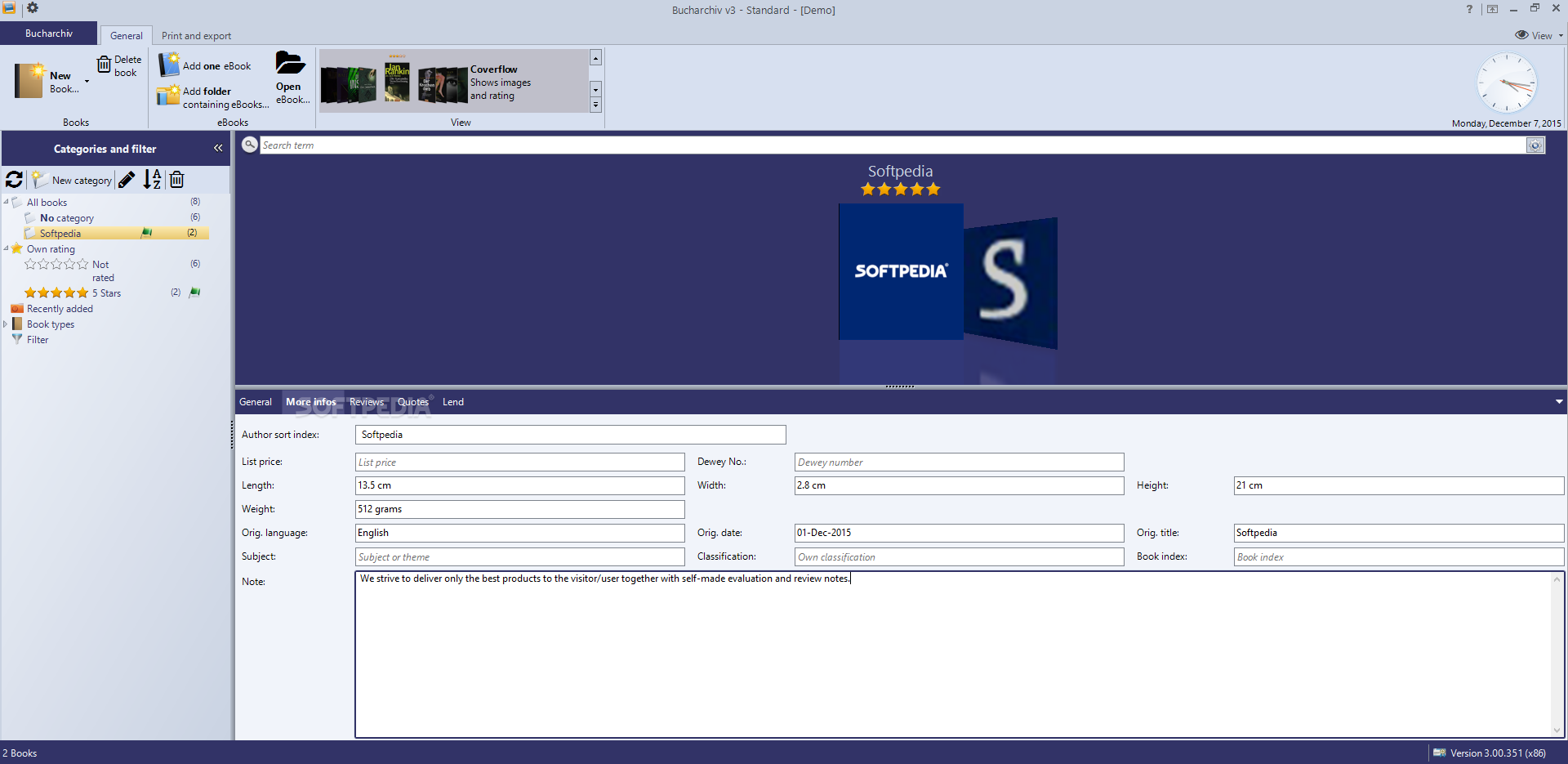Collapse the Own rating node

7,248
